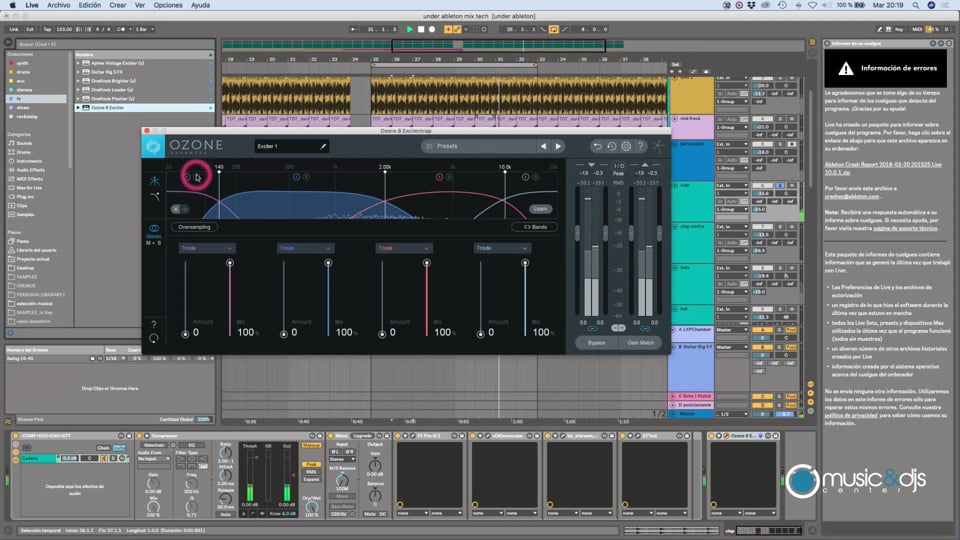Toggle Oversampling in Ozone Exciter
This screenshot has height=540, width=960.
pyautogui.click(x=194, y=227)
